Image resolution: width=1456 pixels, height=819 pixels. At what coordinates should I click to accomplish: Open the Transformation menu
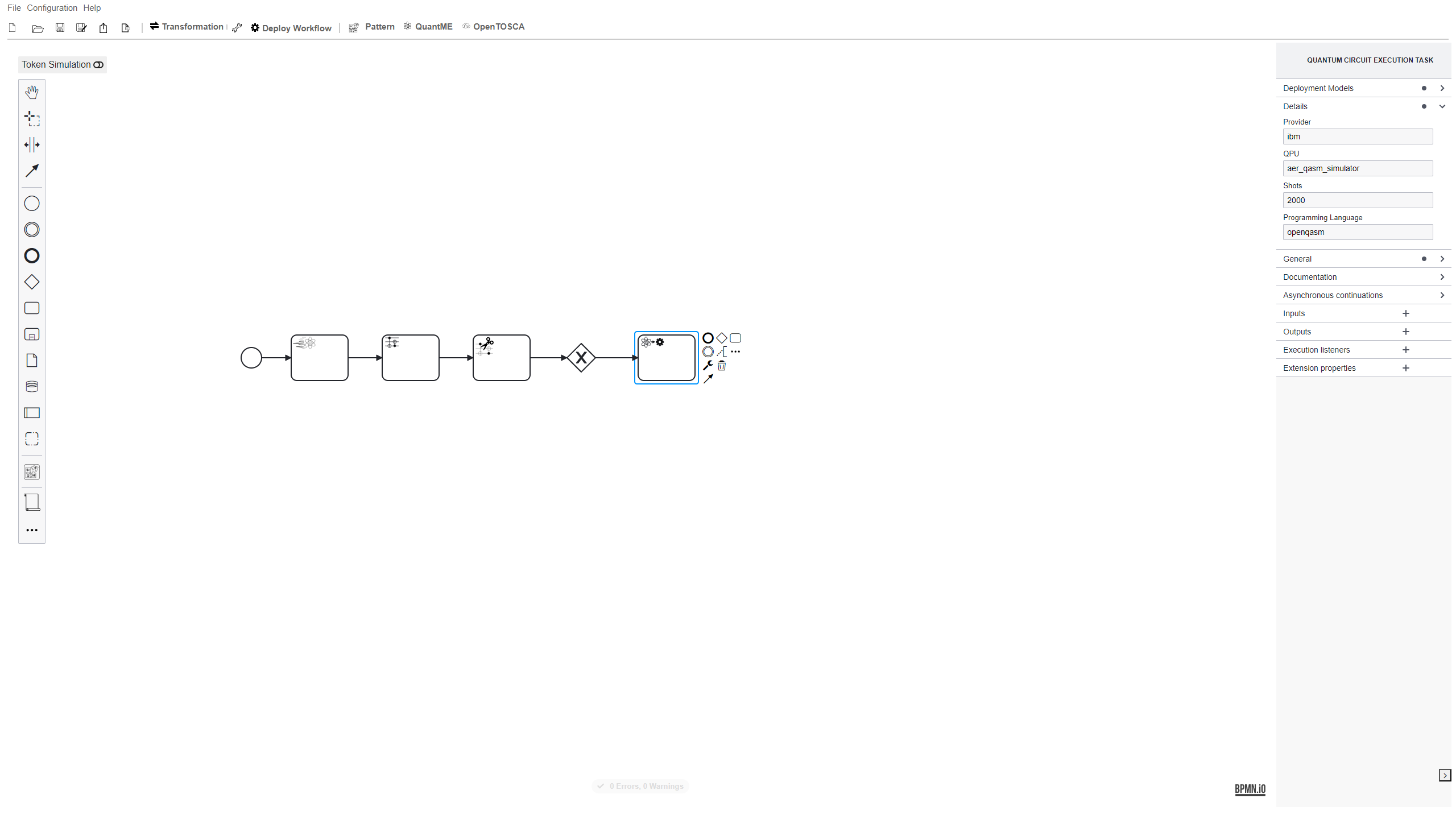point(186,27)
